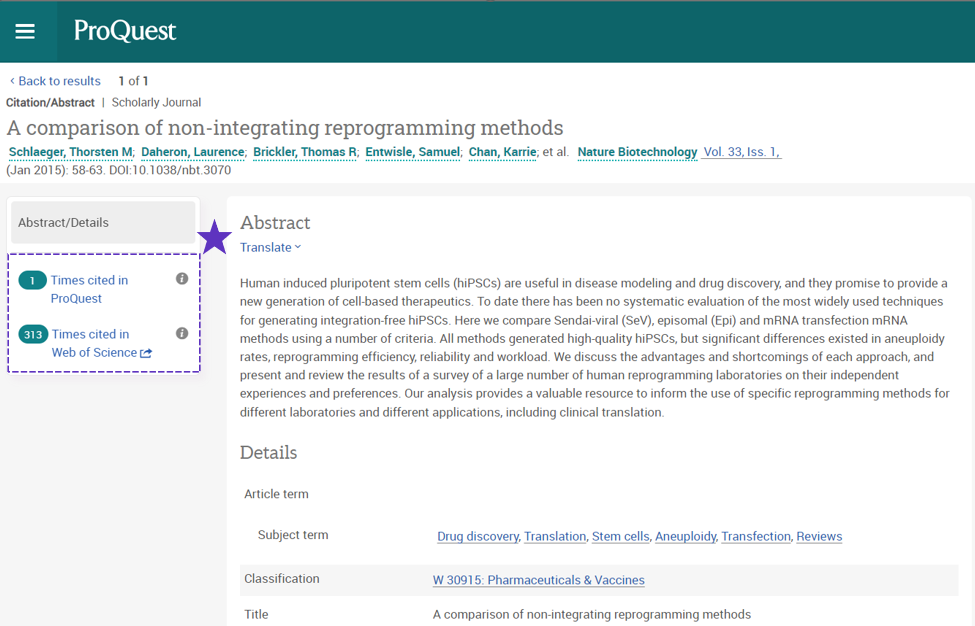The image size is (975, 626).
Task: Expand the Translate dropdown
Action: pyautogui.click(x=270, y=247)
